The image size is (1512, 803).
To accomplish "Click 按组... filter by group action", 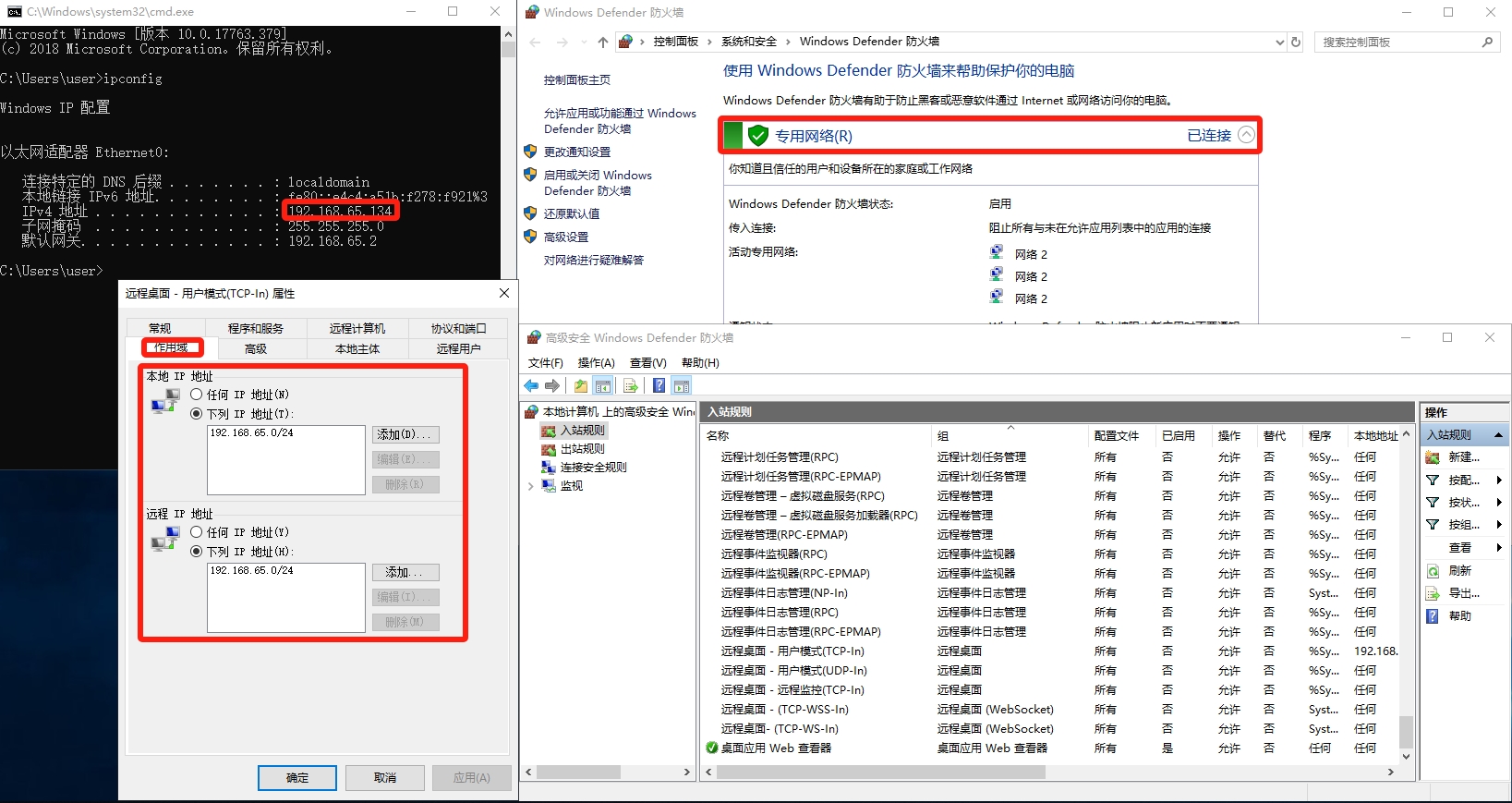I will (1464, 525).
